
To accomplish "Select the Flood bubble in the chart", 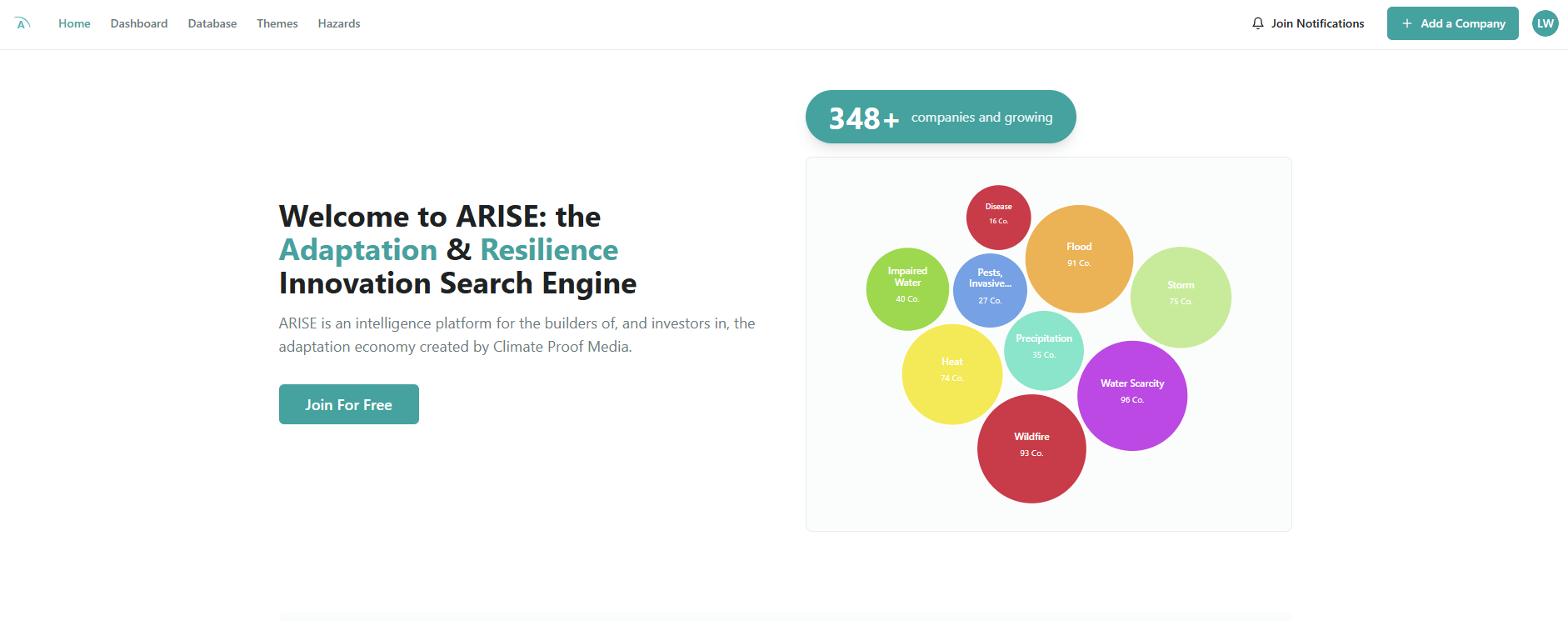I will pyautogui.click(x=1079, y=259).
